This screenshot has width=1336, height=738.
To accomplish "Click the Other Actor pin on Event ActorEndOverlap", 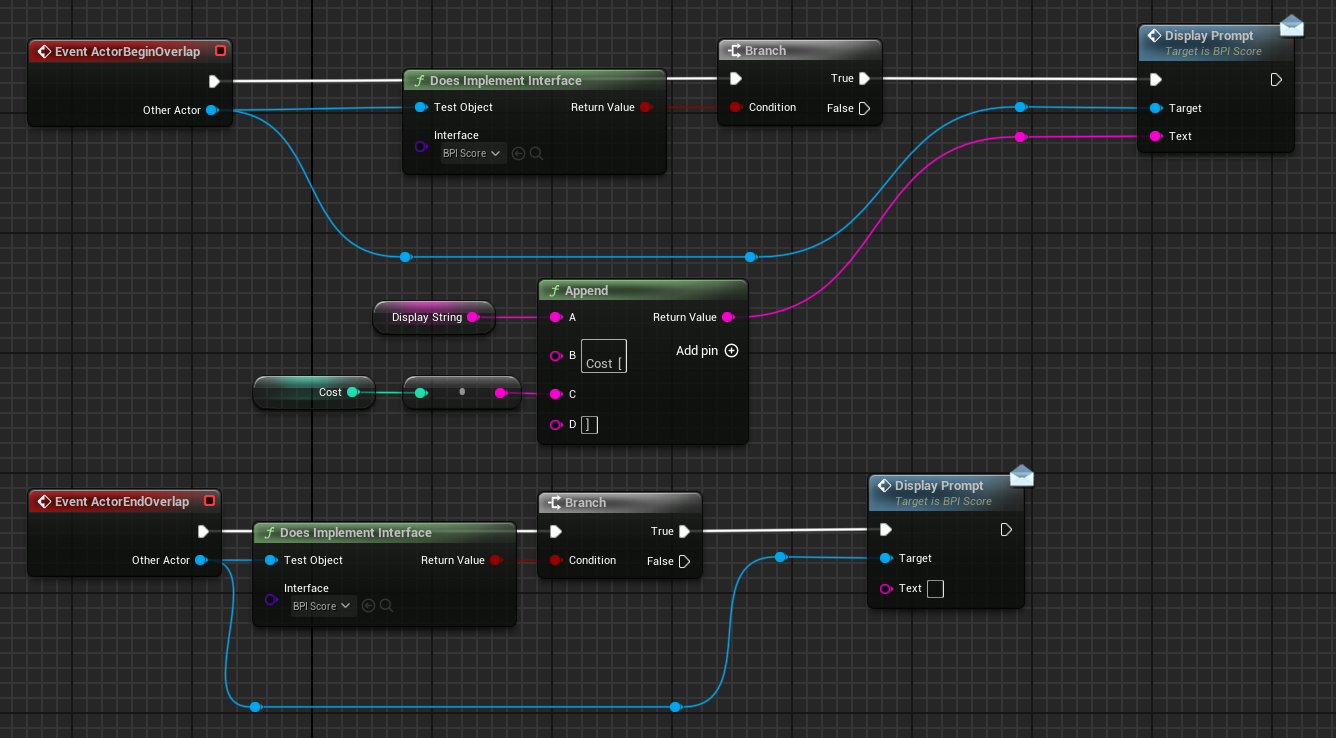I will click(201, 560).
